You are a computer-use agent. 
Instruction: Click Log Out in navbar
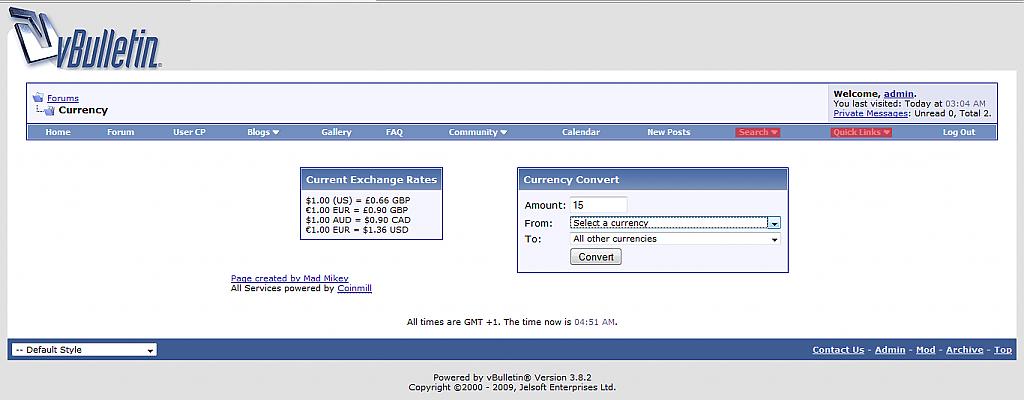point(958,132)
